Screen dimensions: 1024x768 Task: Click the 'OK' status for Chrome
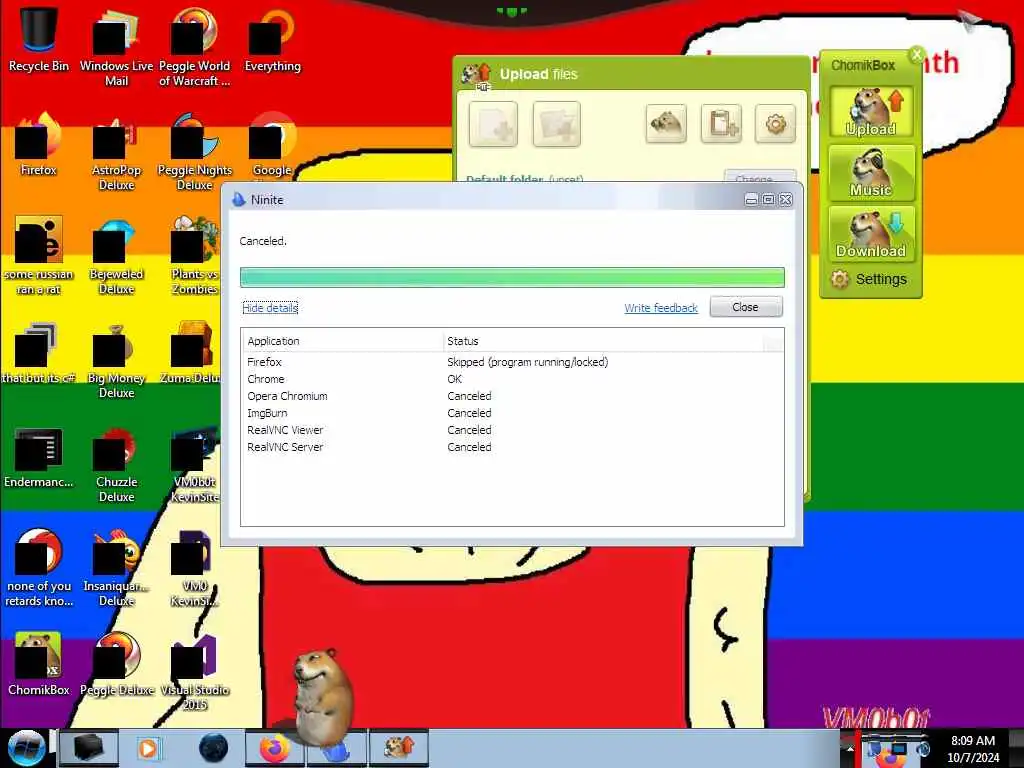tap(455, 379)
